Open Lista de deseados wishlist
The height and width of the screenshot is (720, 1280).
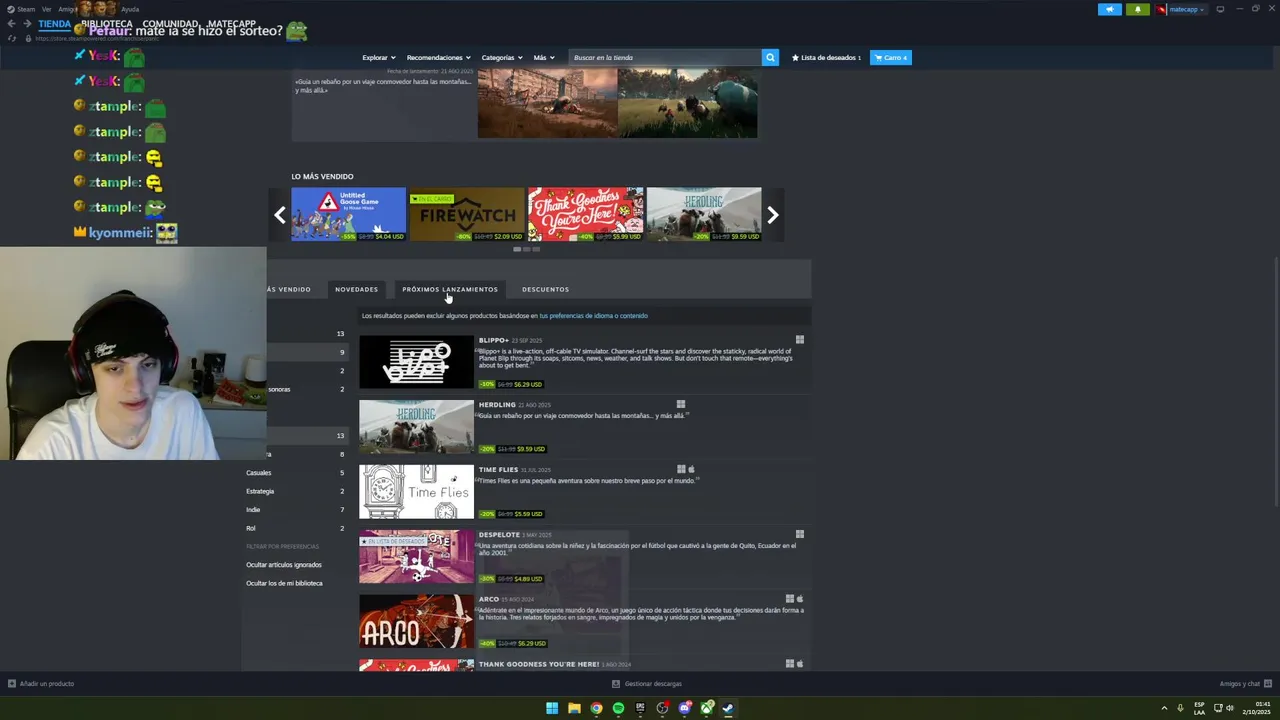tap(826, 58)
